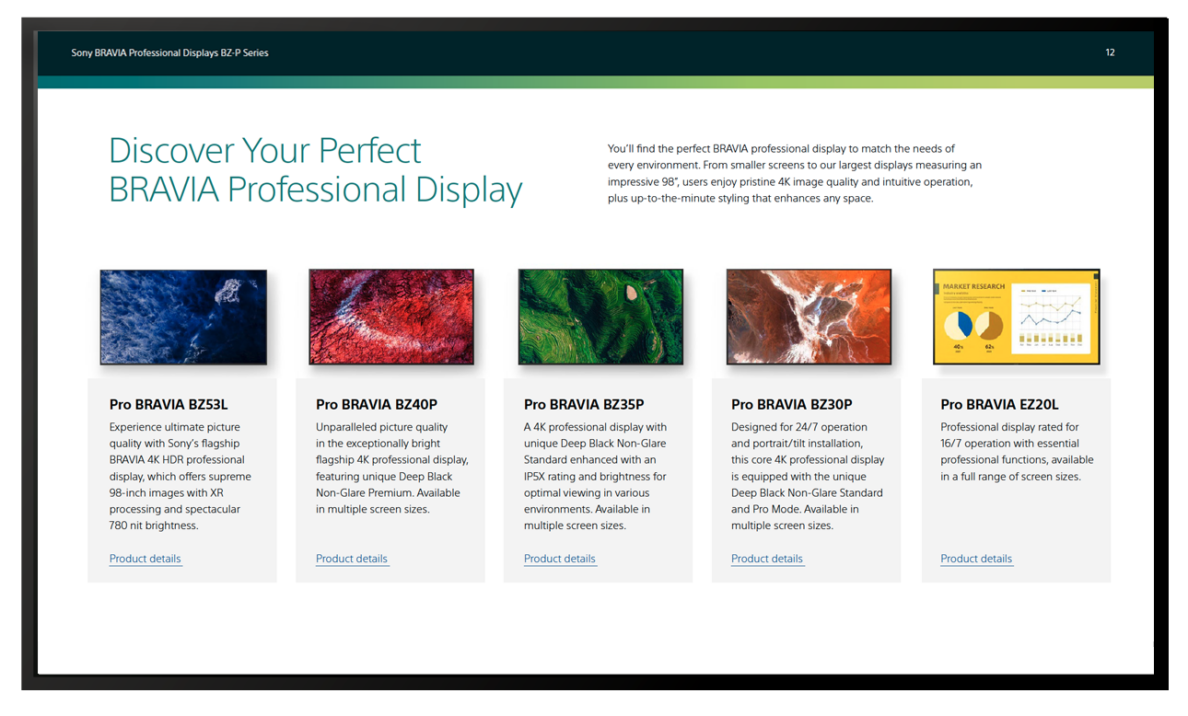Select the BZ53L blue ocean display thumbnail
1188x716 pixels.
pos(182,315)
